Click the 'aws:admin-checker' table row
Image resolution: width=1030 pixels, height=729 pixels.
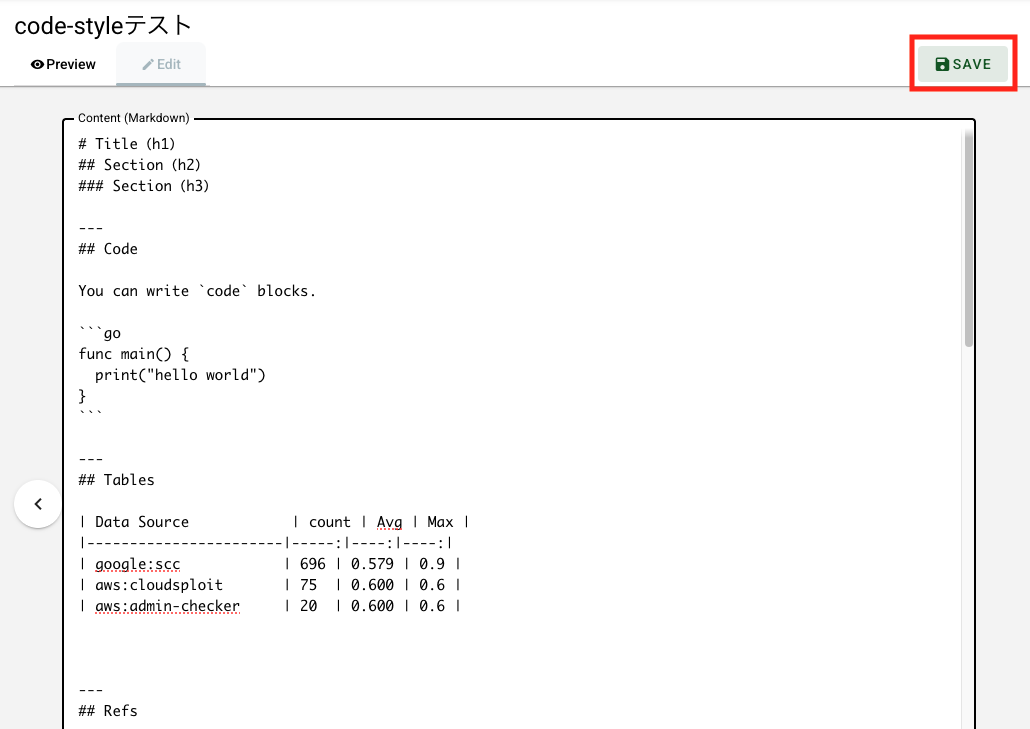click(269, 606)
